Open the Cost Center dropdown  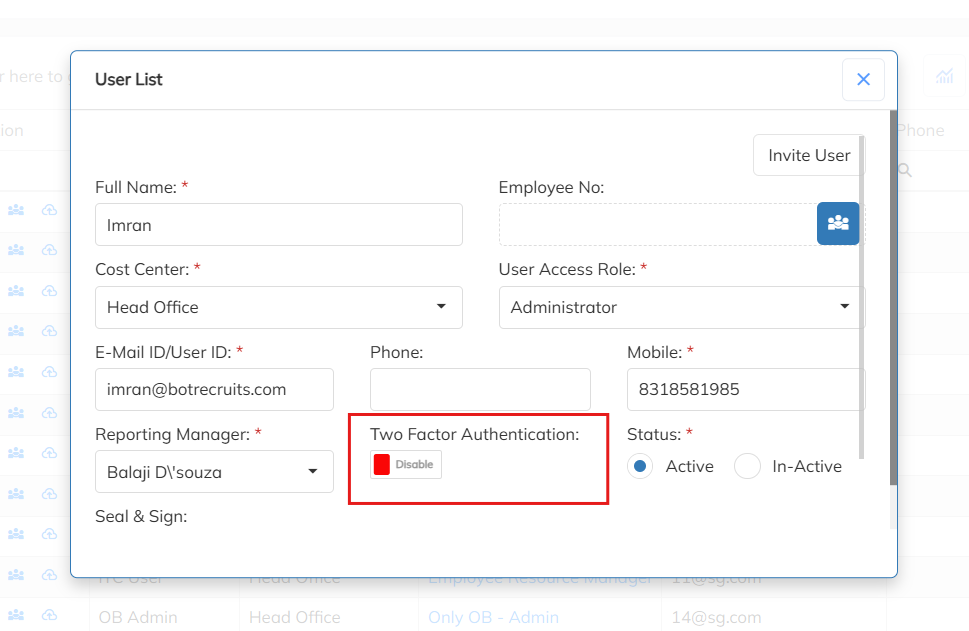(278, 307)
